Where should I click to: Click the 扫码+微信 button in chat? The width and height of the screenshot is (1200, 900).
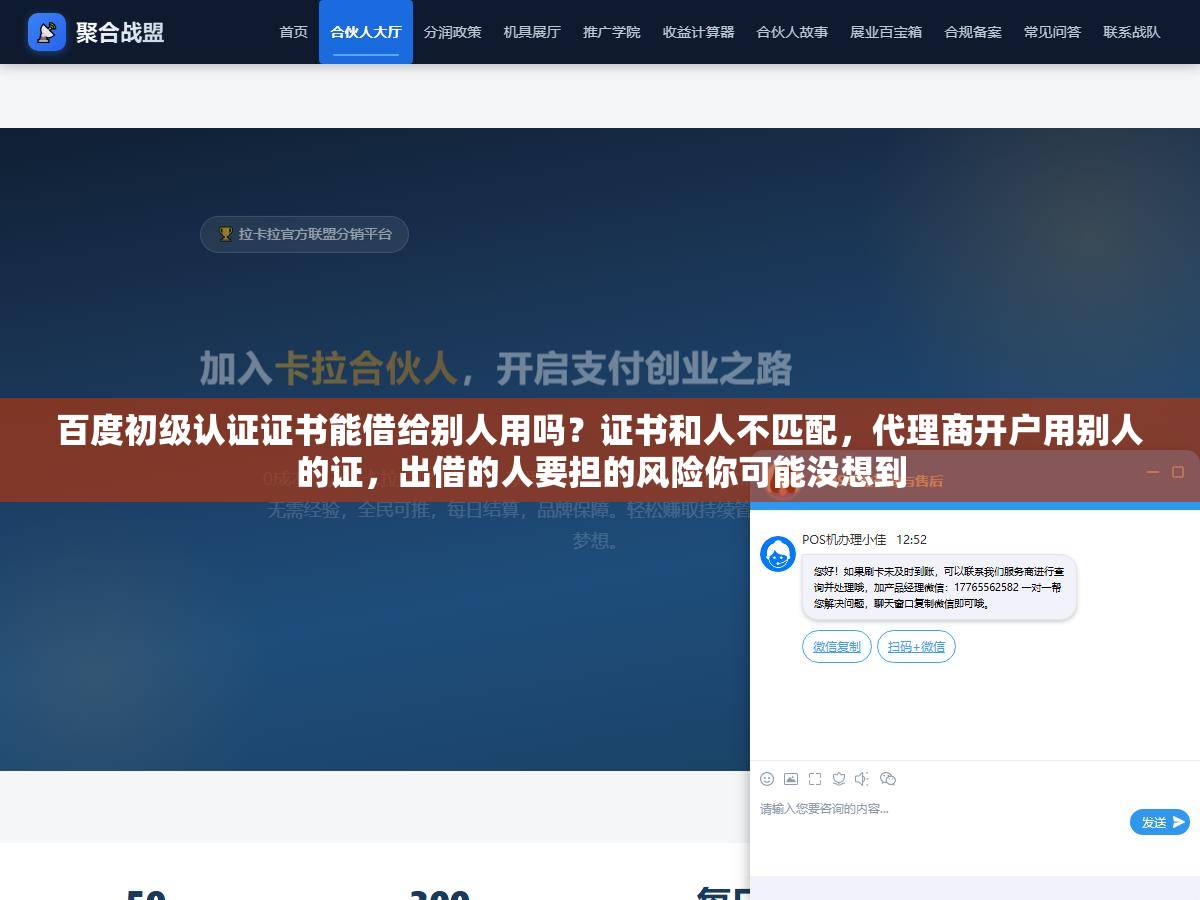coord(916,647)
